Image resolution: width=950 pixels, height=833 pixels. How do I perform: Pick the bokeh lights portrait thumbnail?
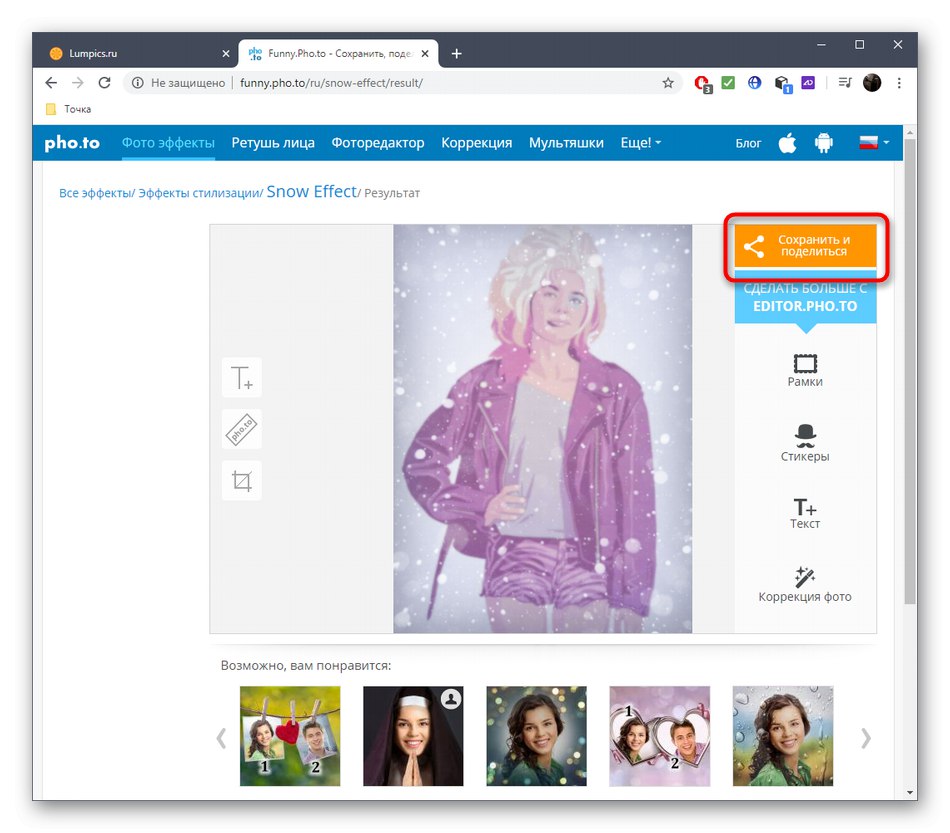coord(536,736)
